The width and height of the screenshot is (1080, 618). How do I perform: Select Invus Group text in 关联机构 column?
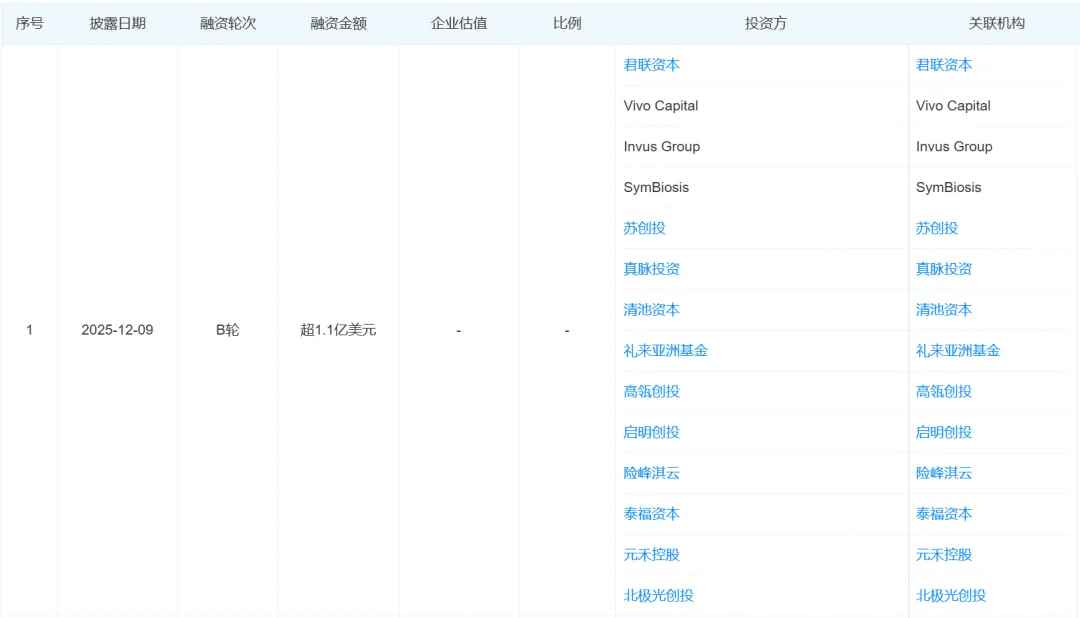954,146
